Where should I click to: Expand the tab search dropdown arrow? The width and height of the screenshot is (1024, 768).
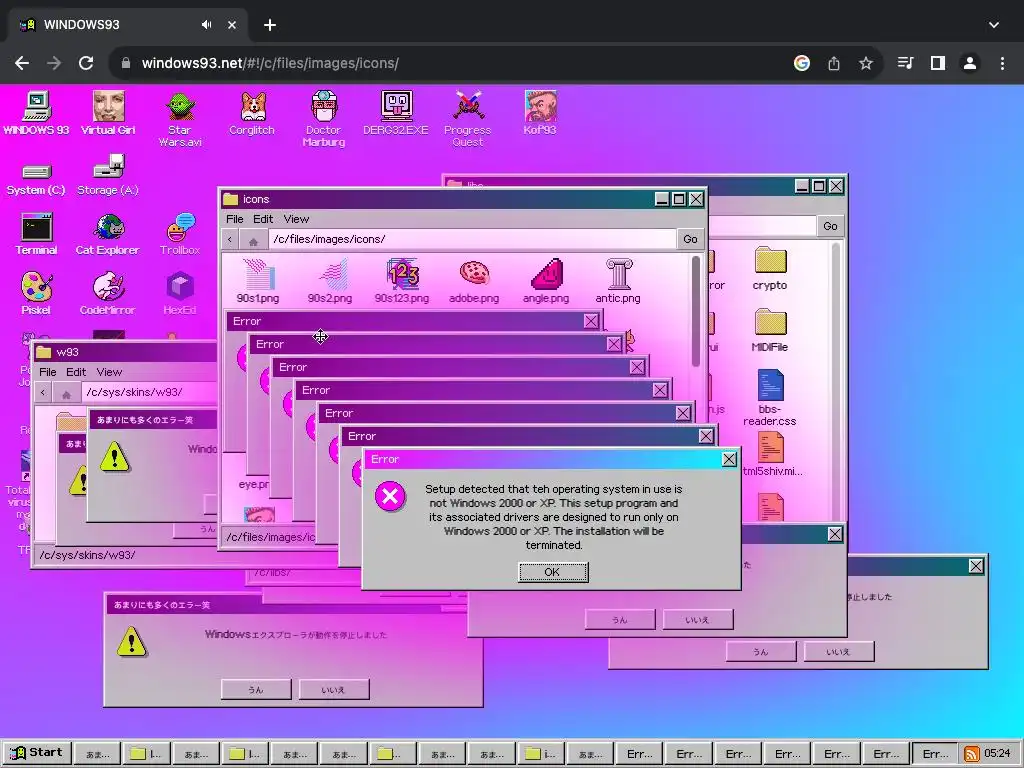click(x=993, y=25)
